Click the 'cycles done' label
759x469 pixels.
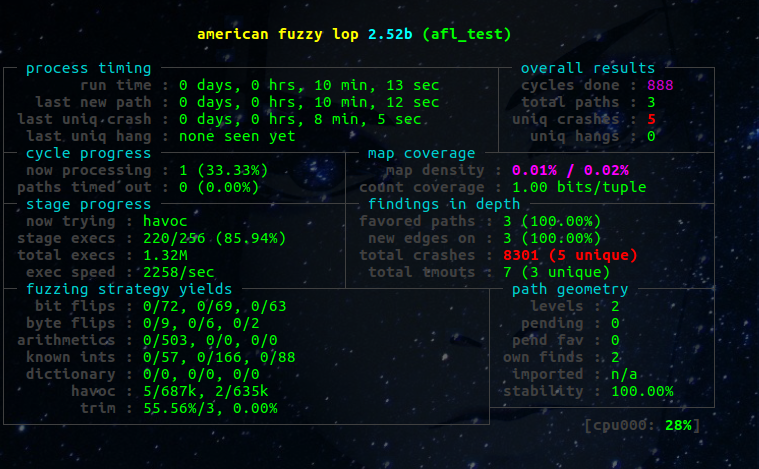(570, 85)
